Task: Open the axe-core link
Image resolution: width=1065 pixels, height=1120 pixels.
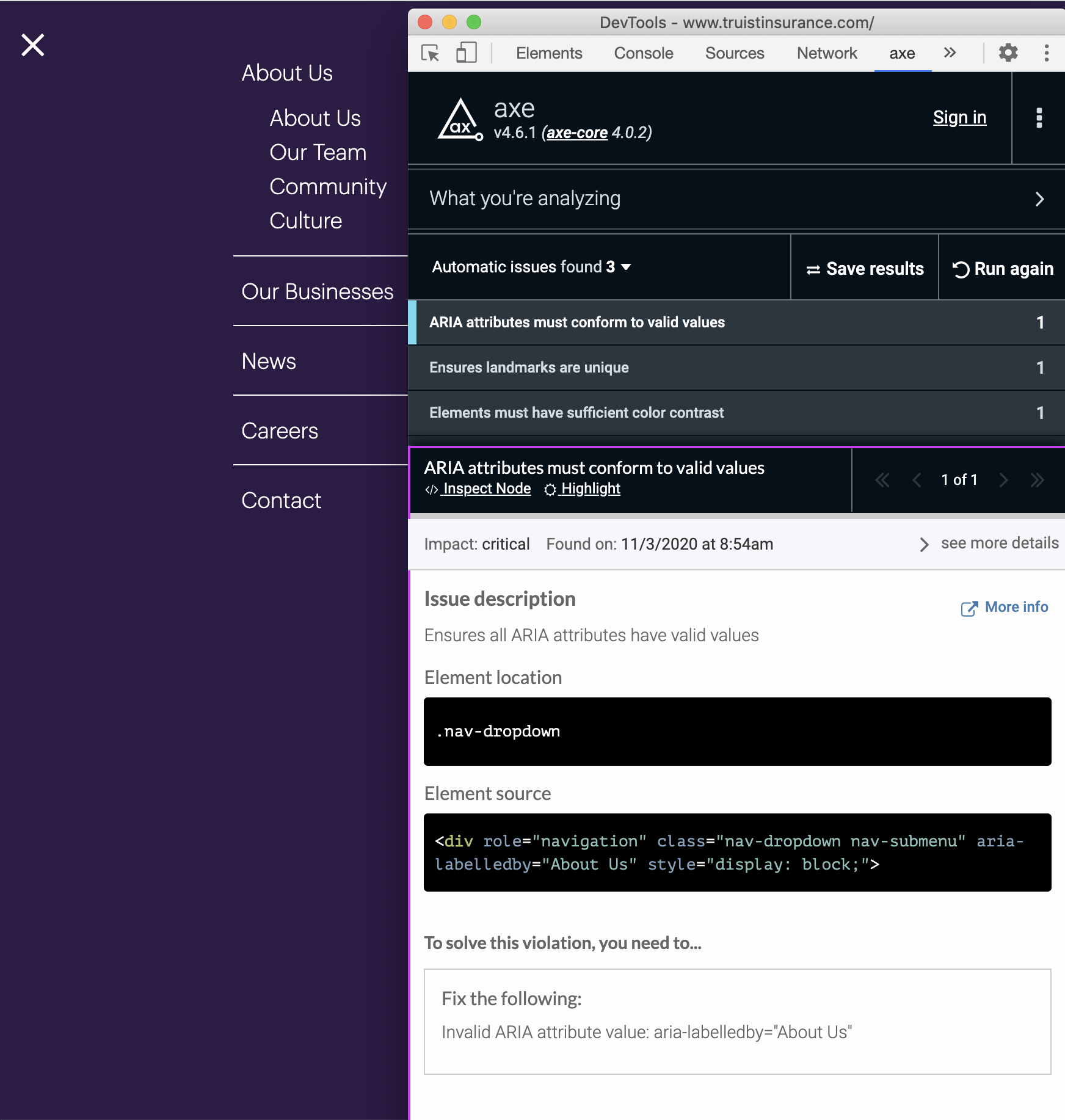Action: 577,133
